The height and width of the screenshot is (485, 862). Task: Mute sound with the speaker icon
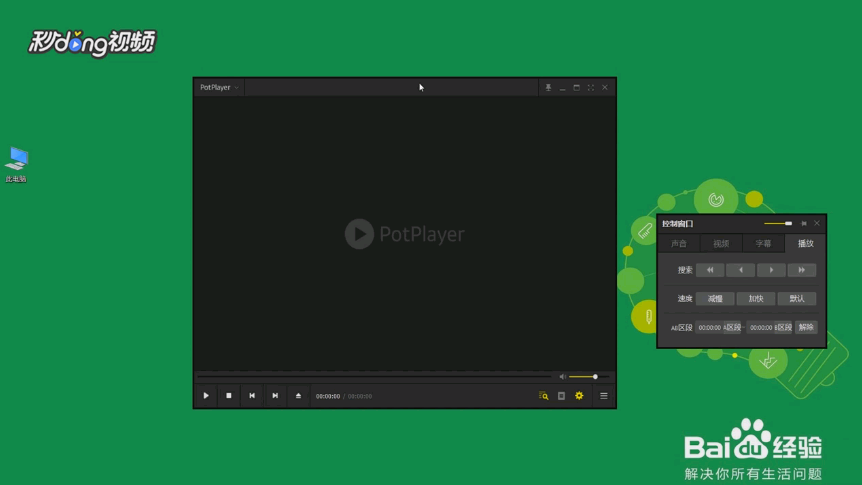562,377
